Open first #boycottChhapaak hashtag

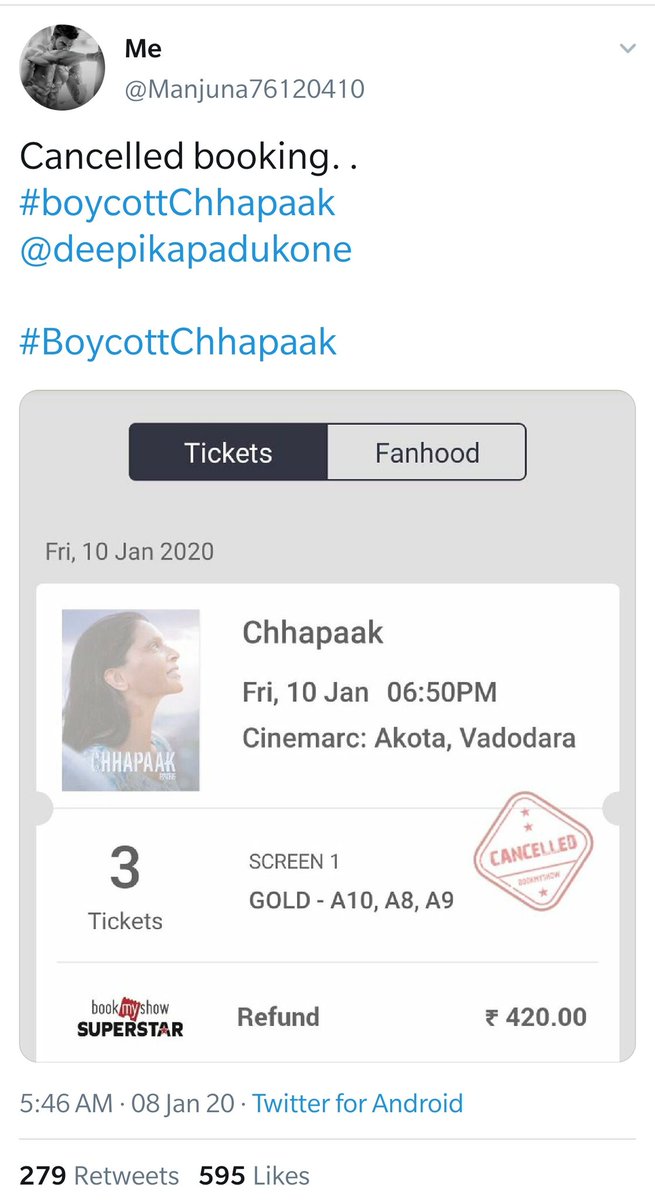[178, 203]
